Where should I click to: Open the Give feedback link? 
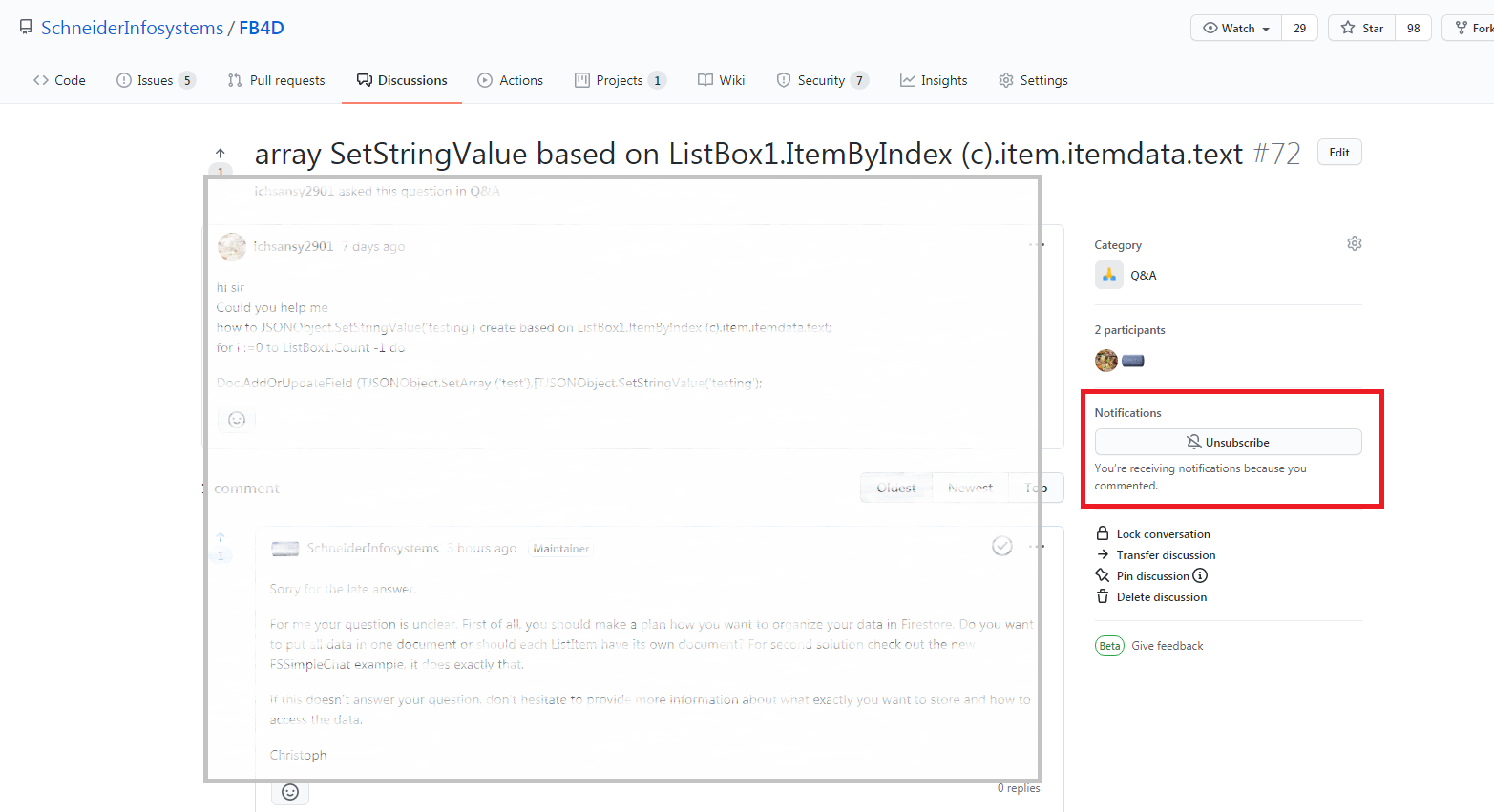pyautogui.click(x=1168, y=646)
